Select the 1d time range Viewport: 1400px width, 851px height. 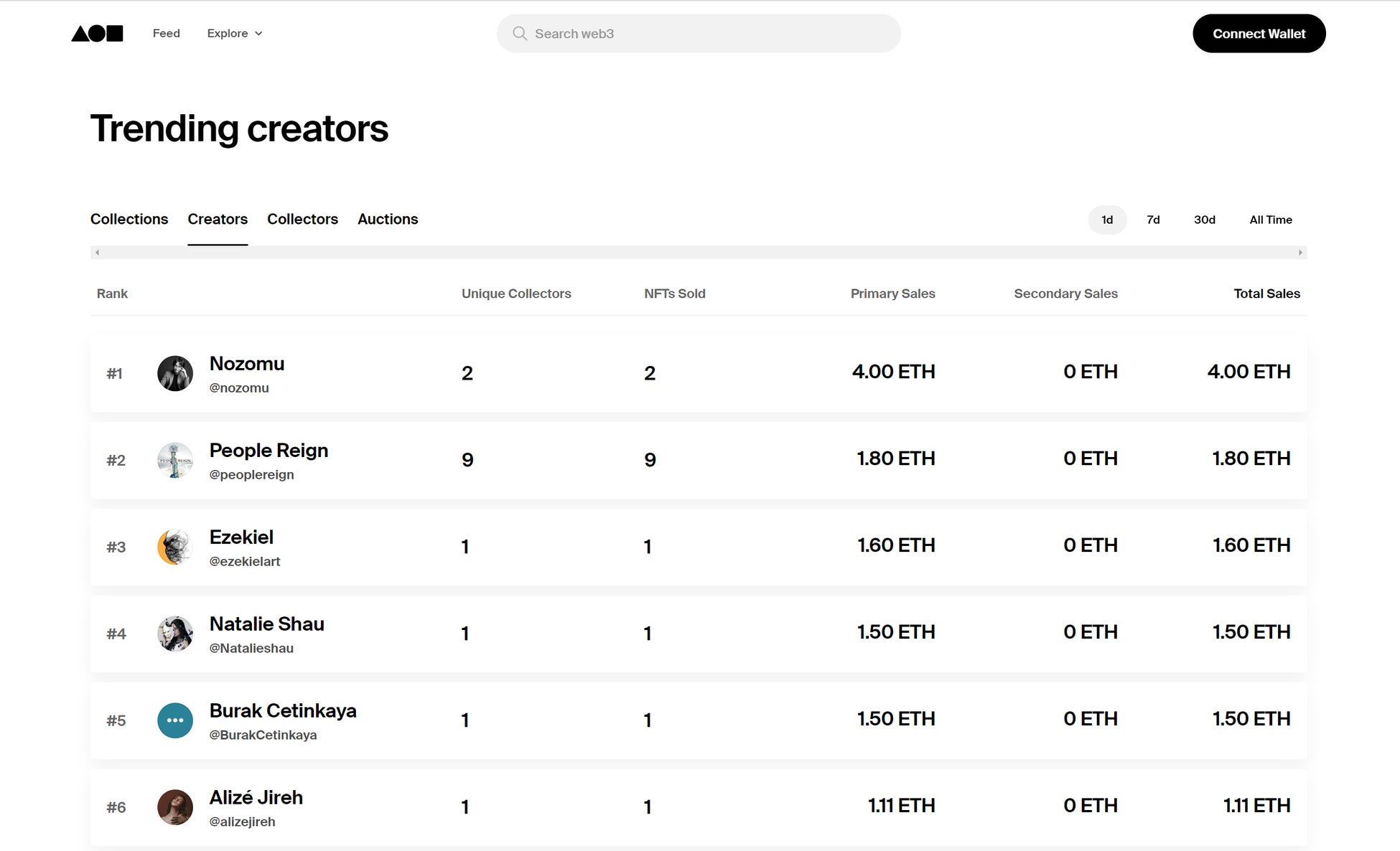pyautogui.click(x=1107, y=220)
